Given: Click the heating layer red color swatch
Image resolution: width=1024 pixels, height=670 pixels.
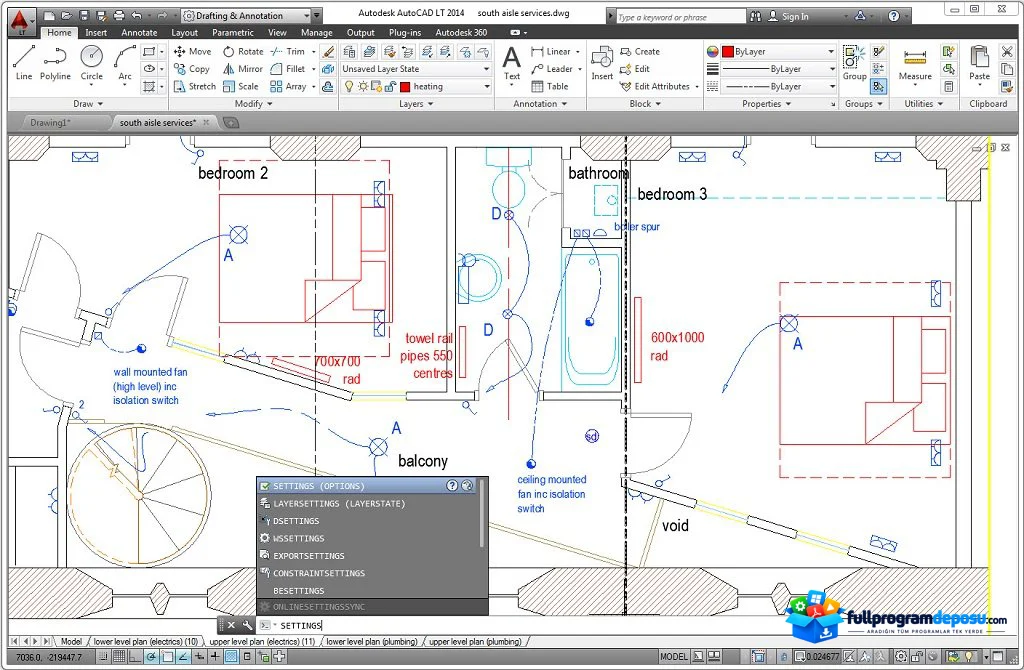Looking at the screenshot, I should coord(405,86).
